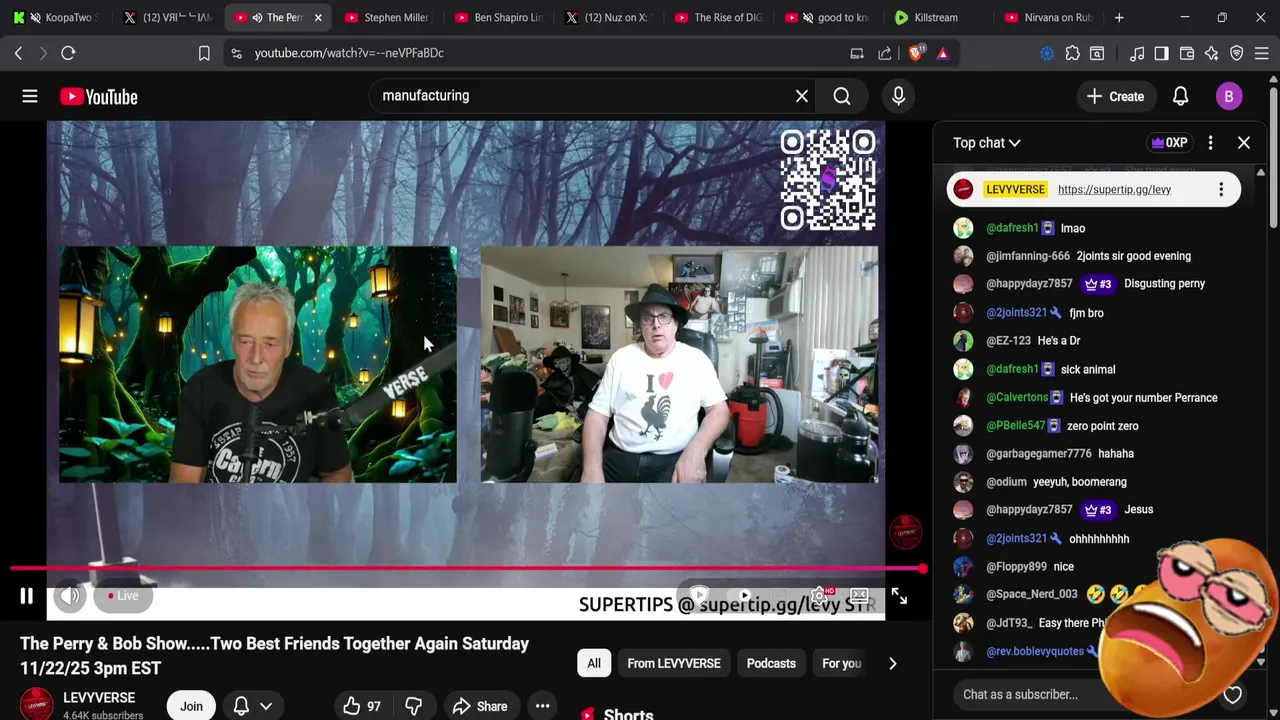Share the page from the address bar
This screenshot has height=720, width=1280.
pos(885,53)
